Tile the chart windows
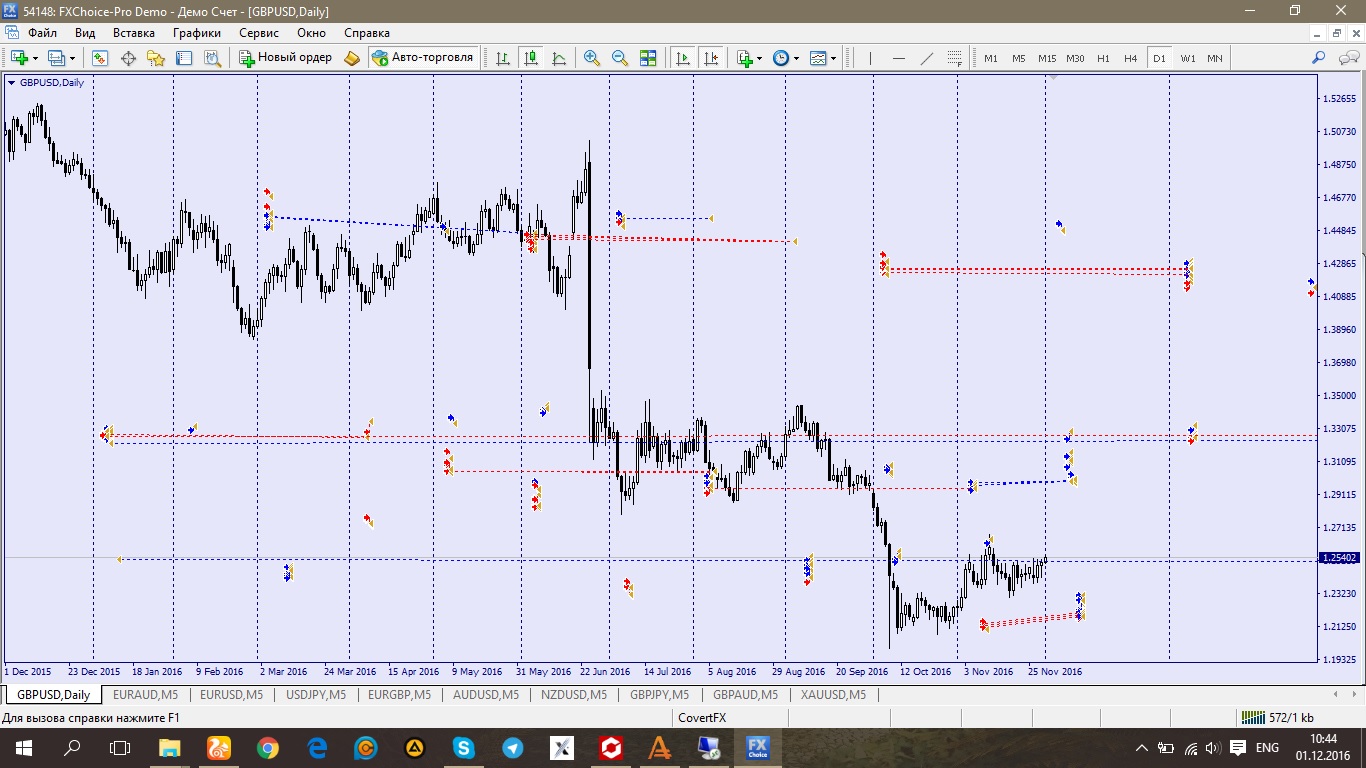 pos(648,58)
